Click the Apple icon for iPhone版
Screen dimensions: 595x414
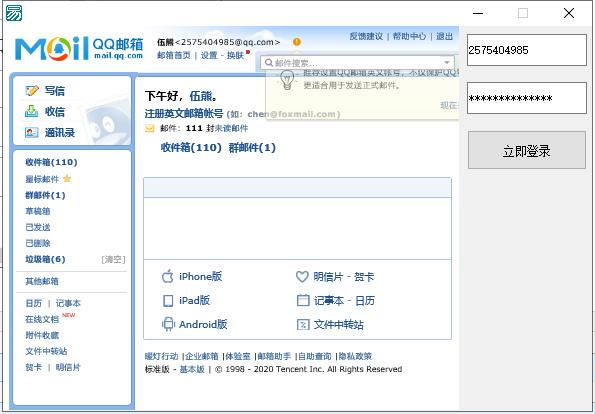pos(167,276)
